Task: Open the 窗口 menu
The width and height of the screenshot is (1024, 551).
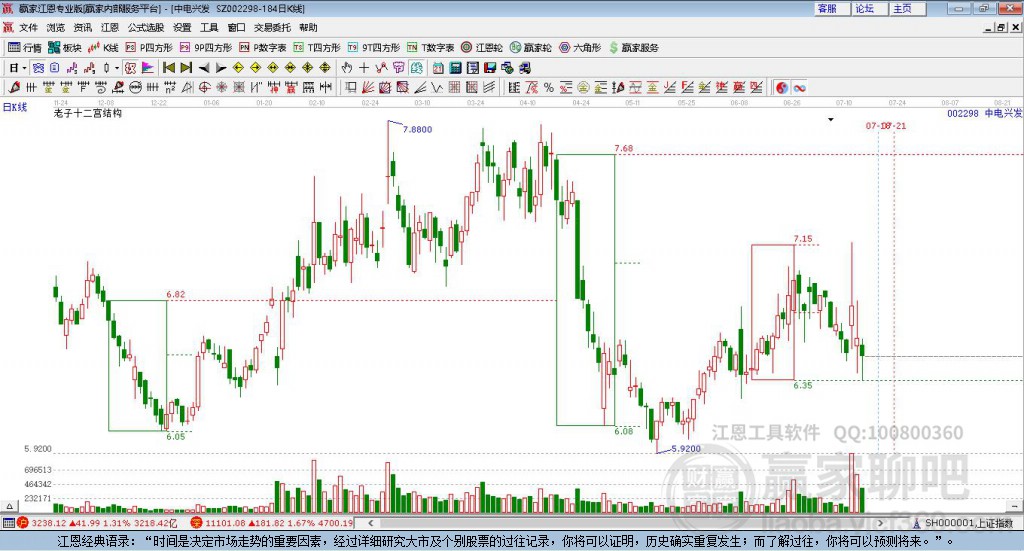Action: pos(236,27)
